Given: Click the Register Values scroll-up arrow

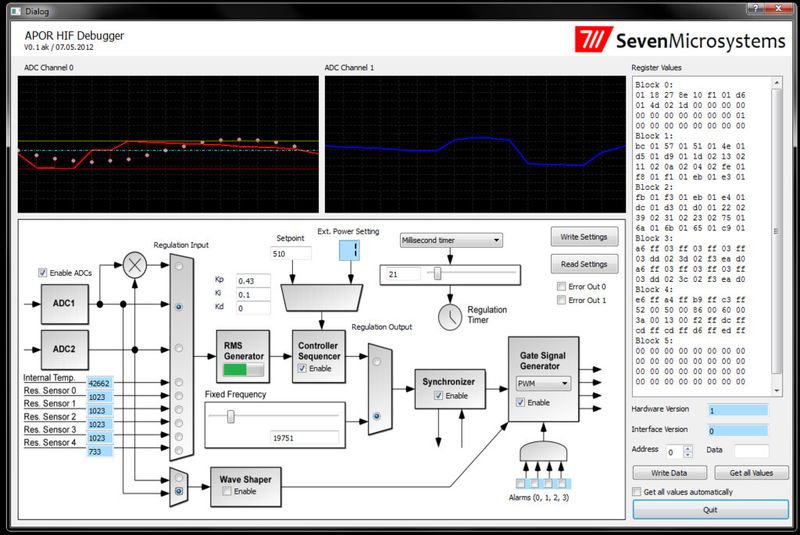Looking at the screenshot, I should pos(777,83).
